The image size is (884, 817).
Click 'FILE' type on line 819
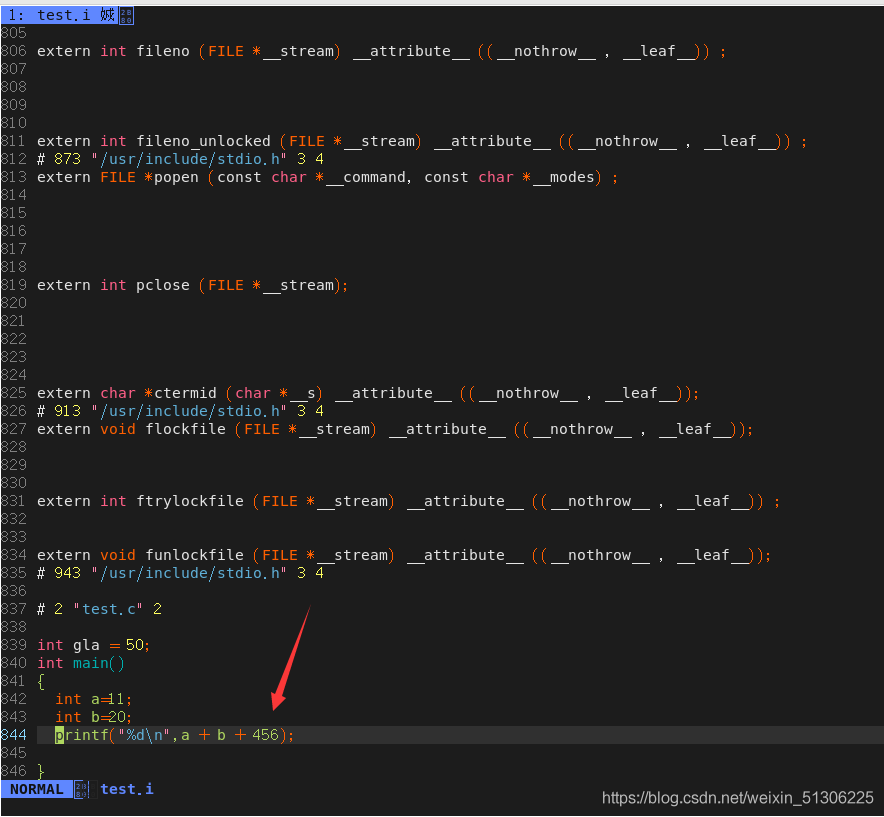tap(226, 285)
